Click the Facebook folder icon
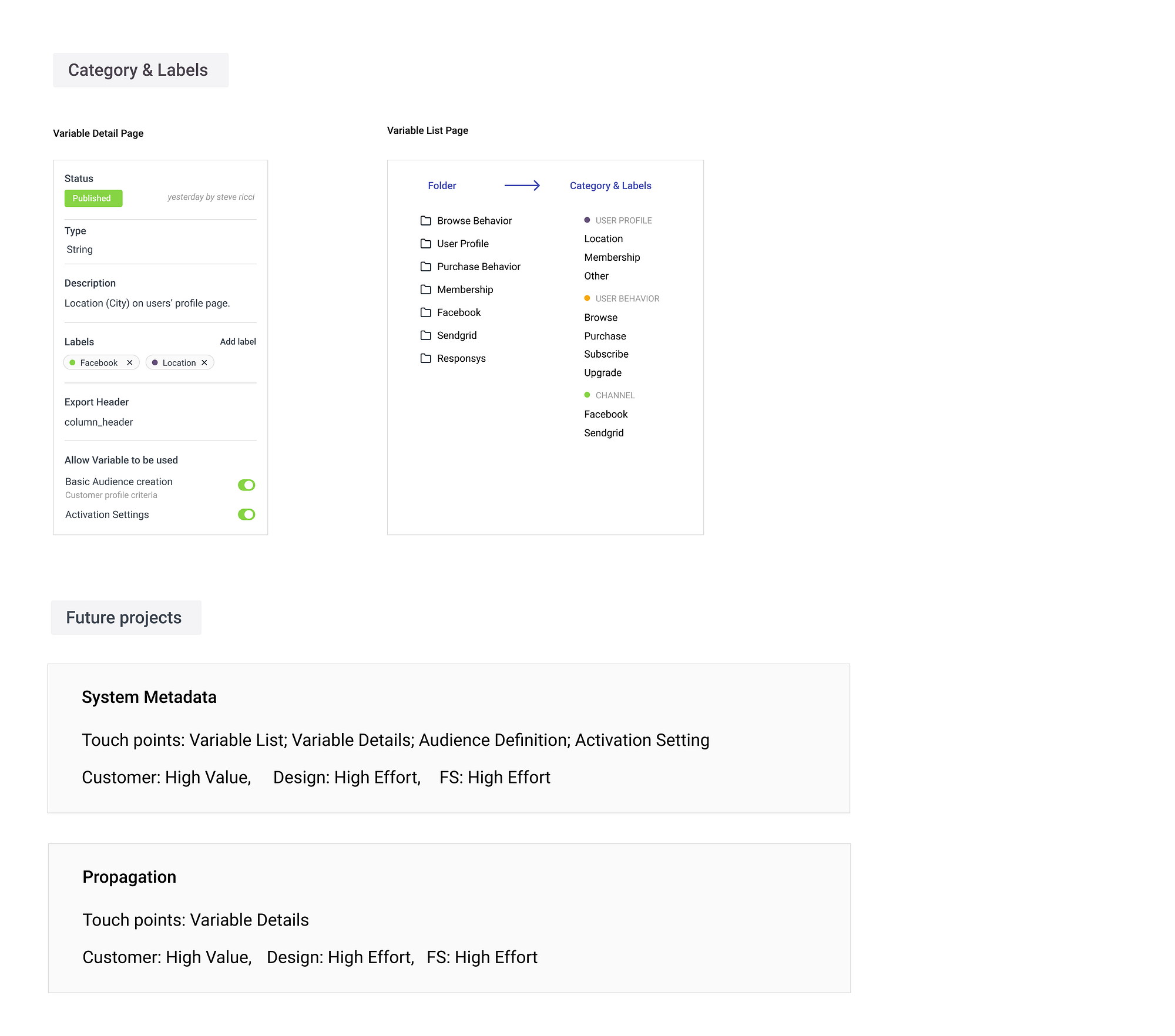The image size is (1175, 1036). click(x=426, y=312)
